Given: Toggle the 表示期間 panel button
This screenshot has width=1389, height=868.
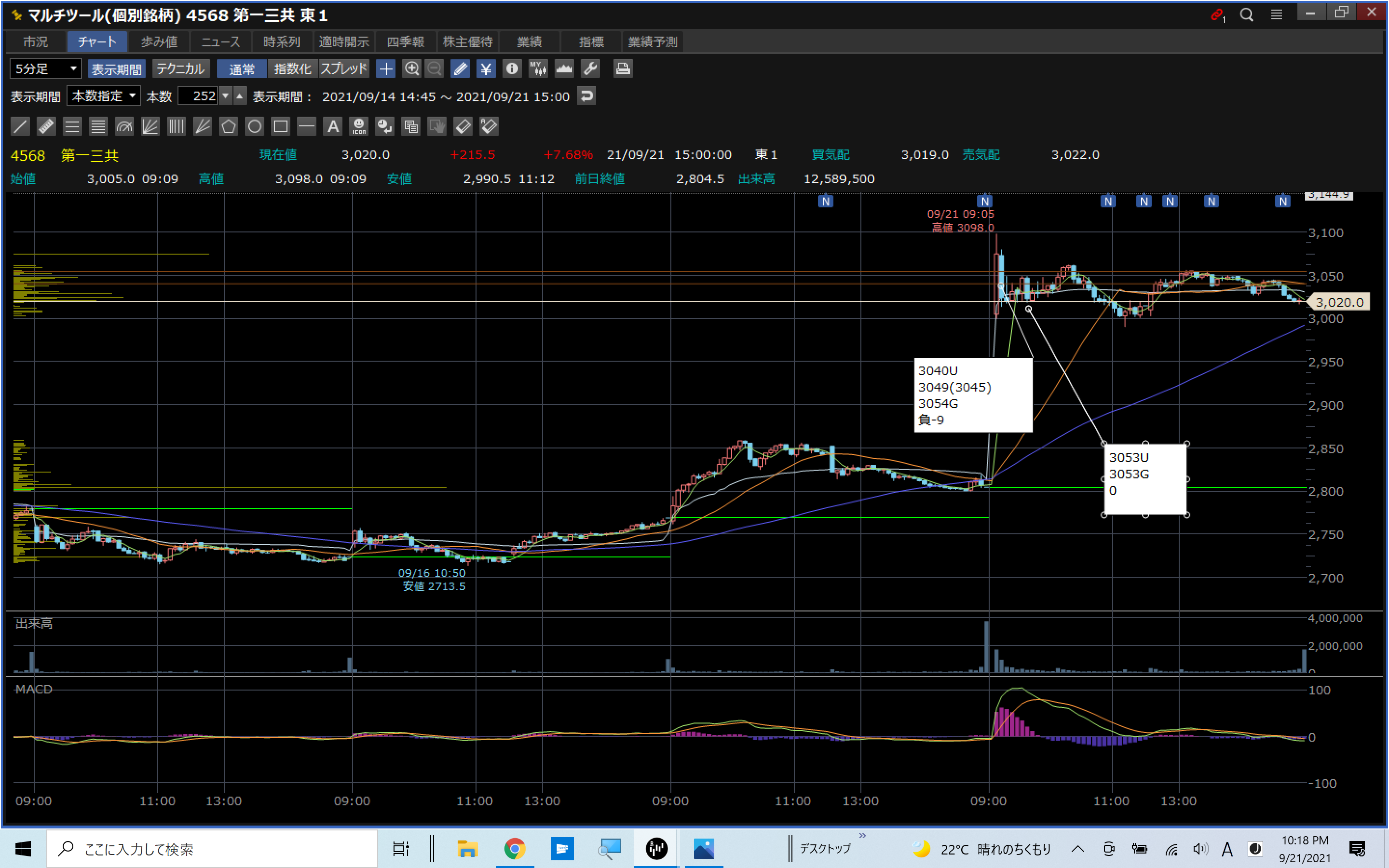Looking at the screenshot, I should (x=117, y=69).
